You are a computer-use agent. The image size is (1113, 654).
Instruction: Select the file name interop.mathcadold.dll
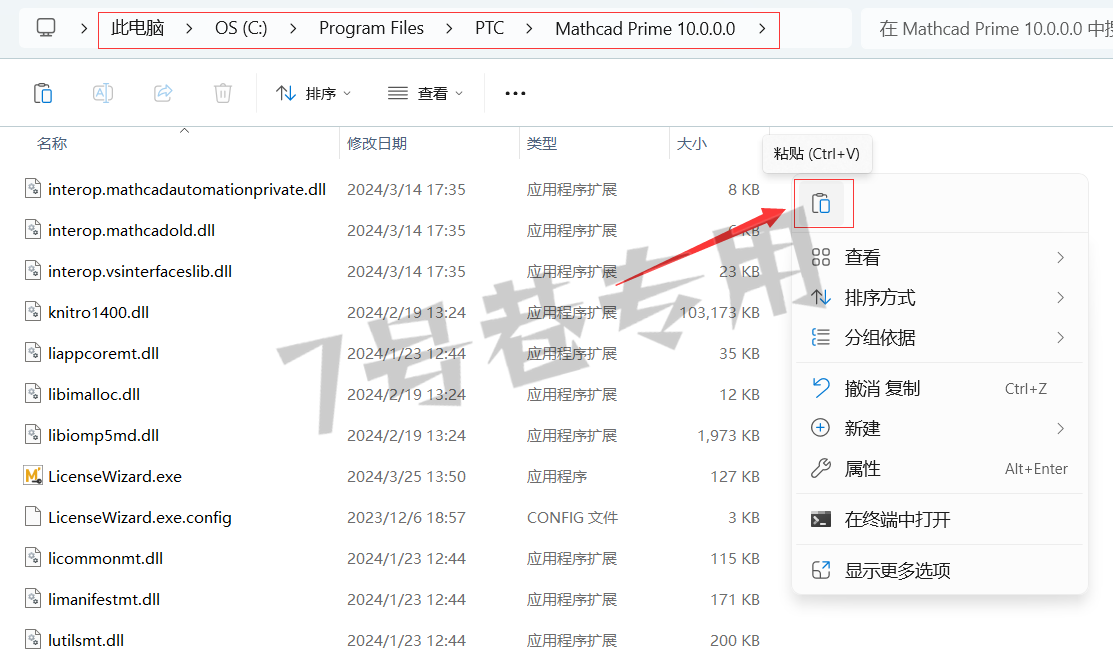[131, 231]
